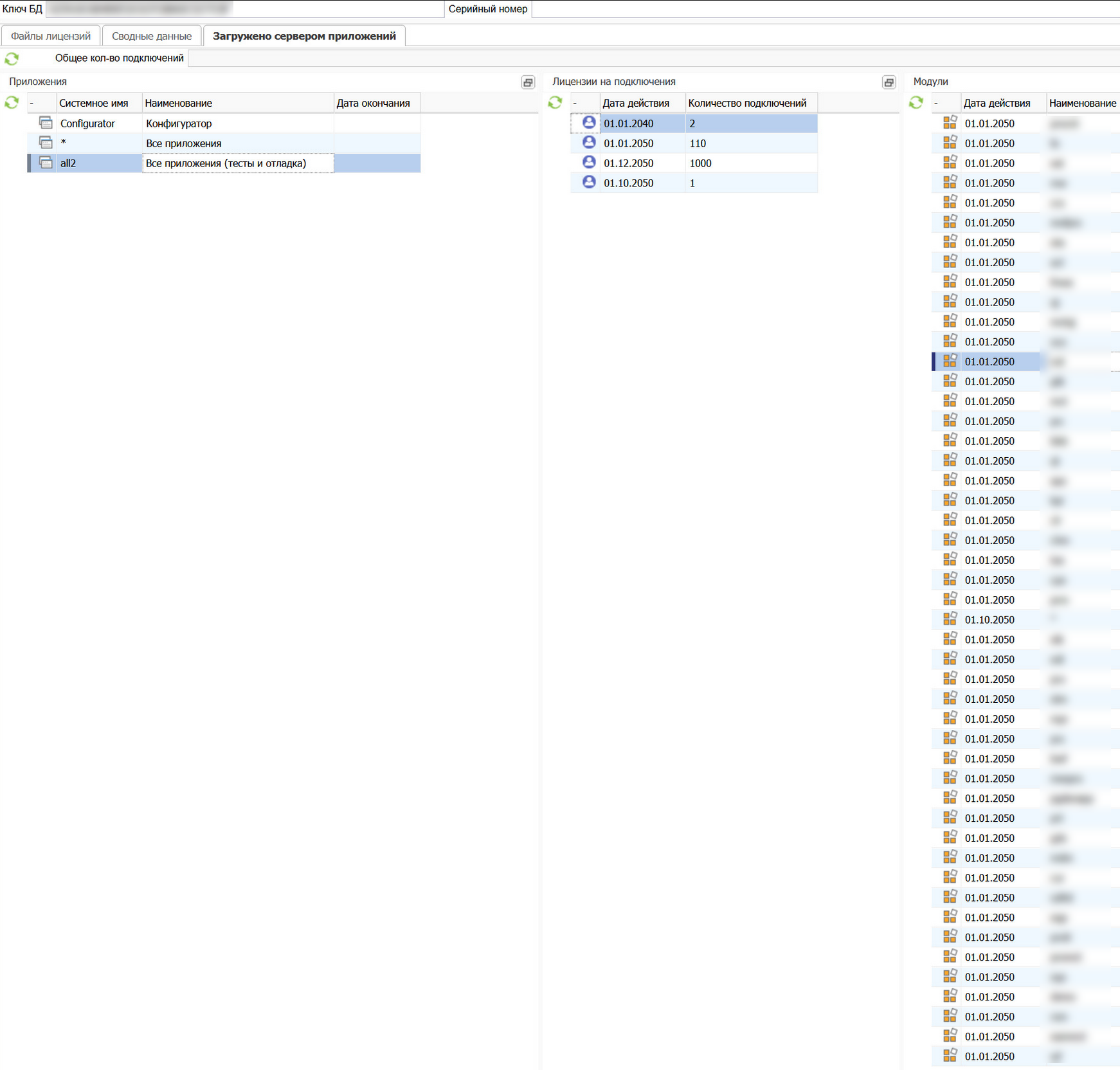Sort applications by End date column header
Image resolution: width=1120 pixels, height=1070 pixels.
coord(373,103)
